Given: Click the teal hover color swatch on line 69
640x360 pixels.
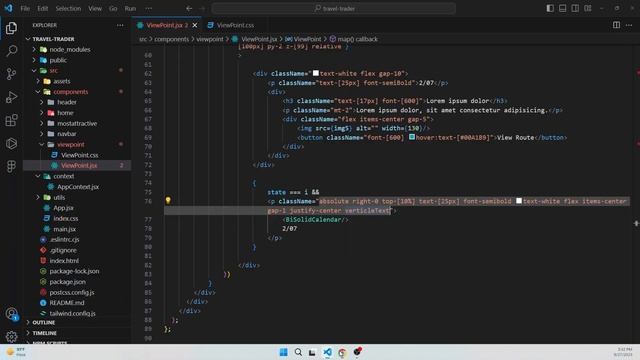Looking at the screenshot, I should (x=412, y=137).
